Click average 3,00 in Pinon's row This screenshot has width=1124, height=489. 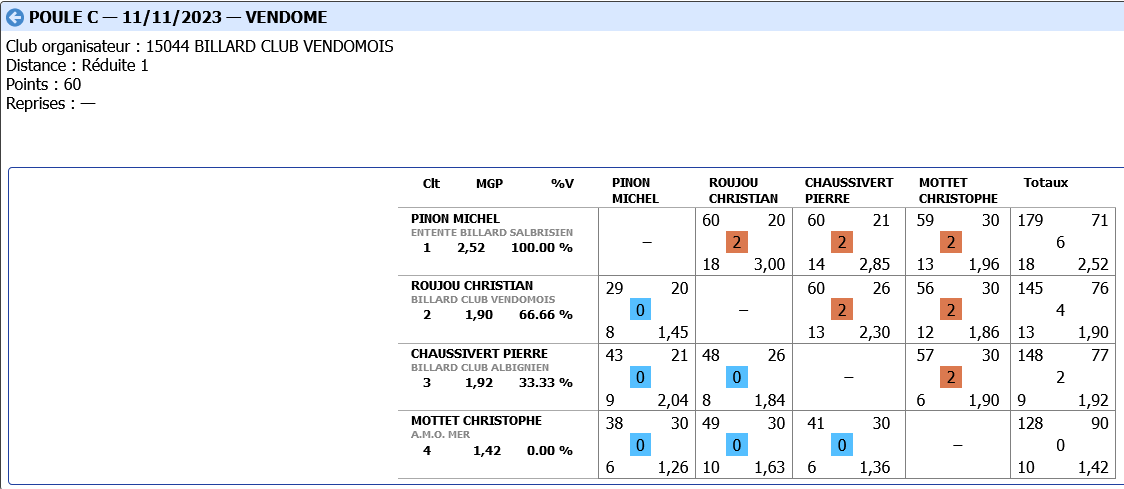770,265
